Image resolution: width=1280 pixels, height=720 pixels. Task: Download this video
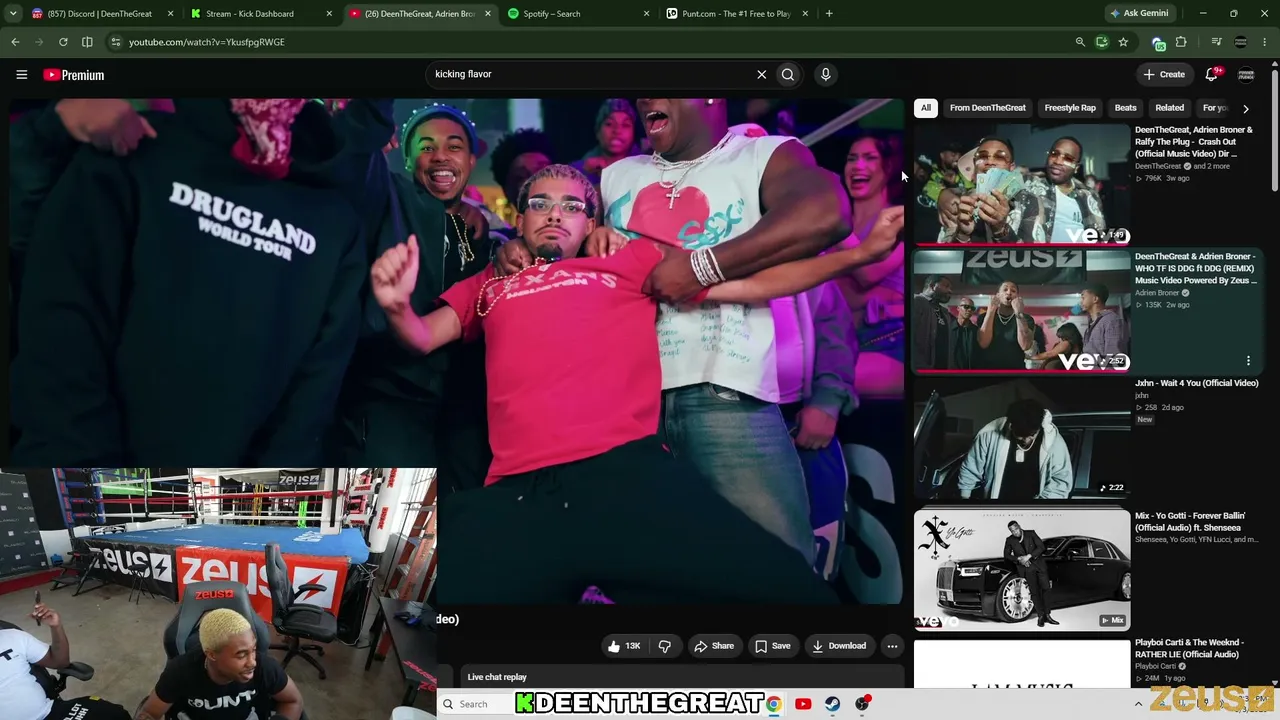pos(839,646)
